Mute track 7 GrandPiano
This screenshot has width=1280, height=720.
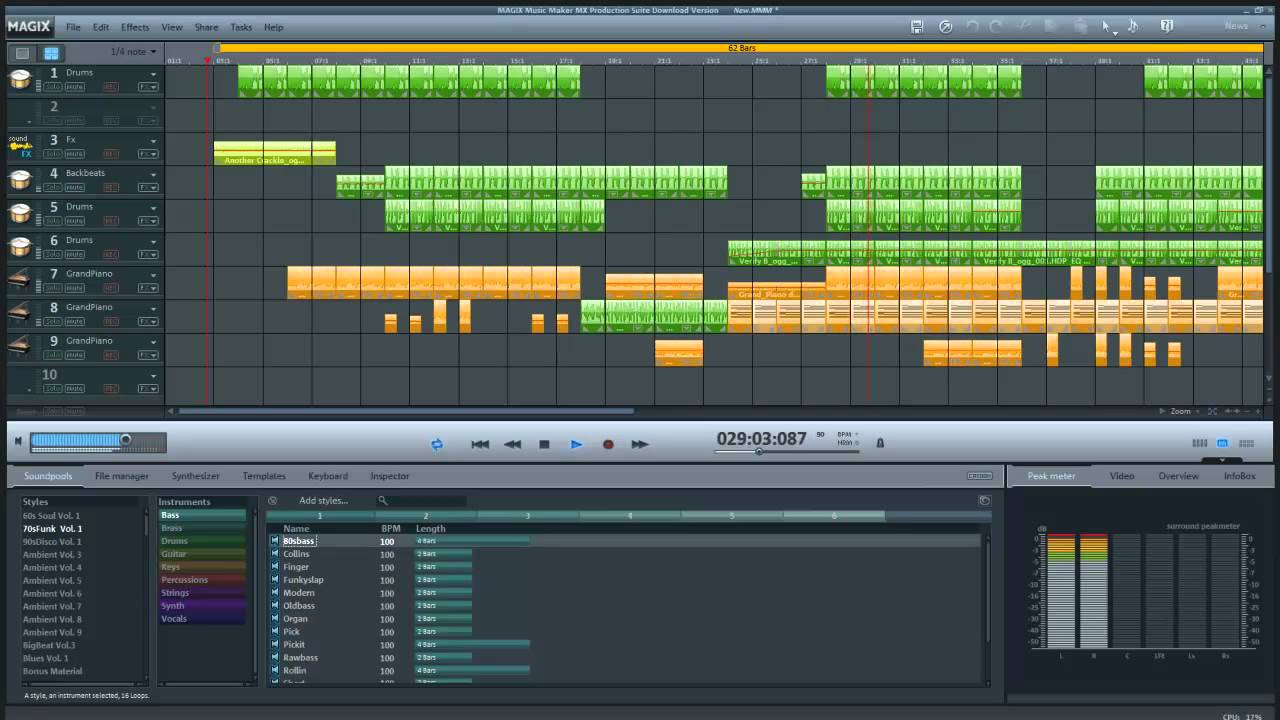(x=75, y=288)
